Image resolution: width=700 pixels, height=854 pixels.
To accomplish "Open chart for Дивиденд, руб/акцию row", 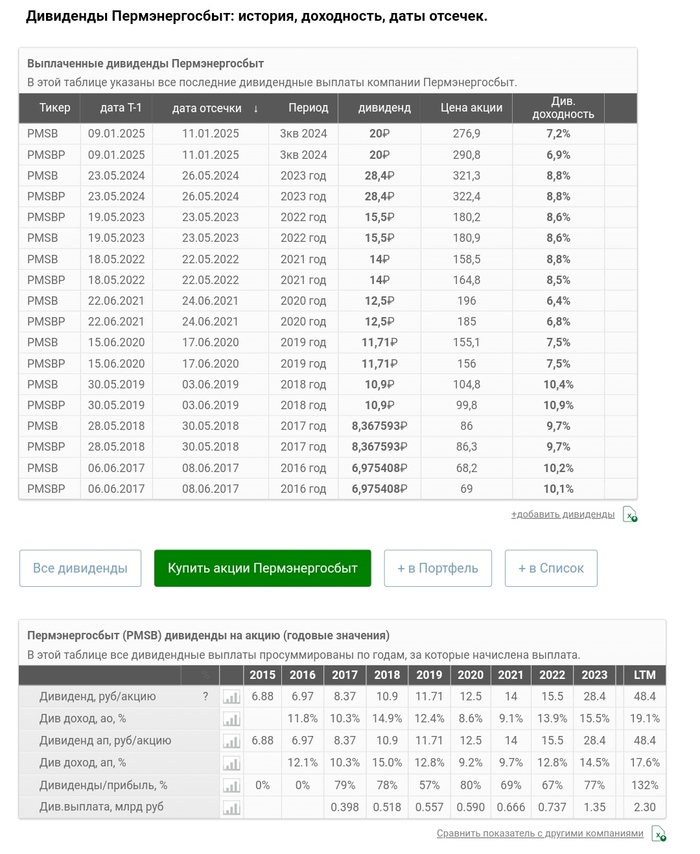I will (231, 697).
